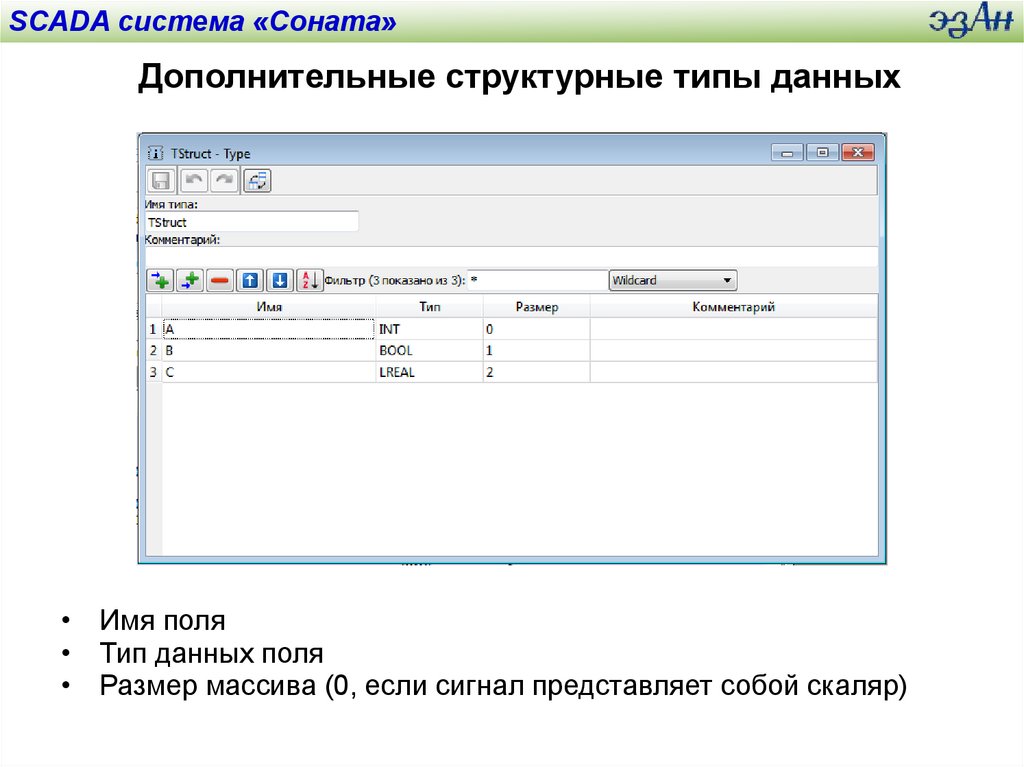Add a new field with the second plus icon
1024x767 pixels.
click(190, 280)
